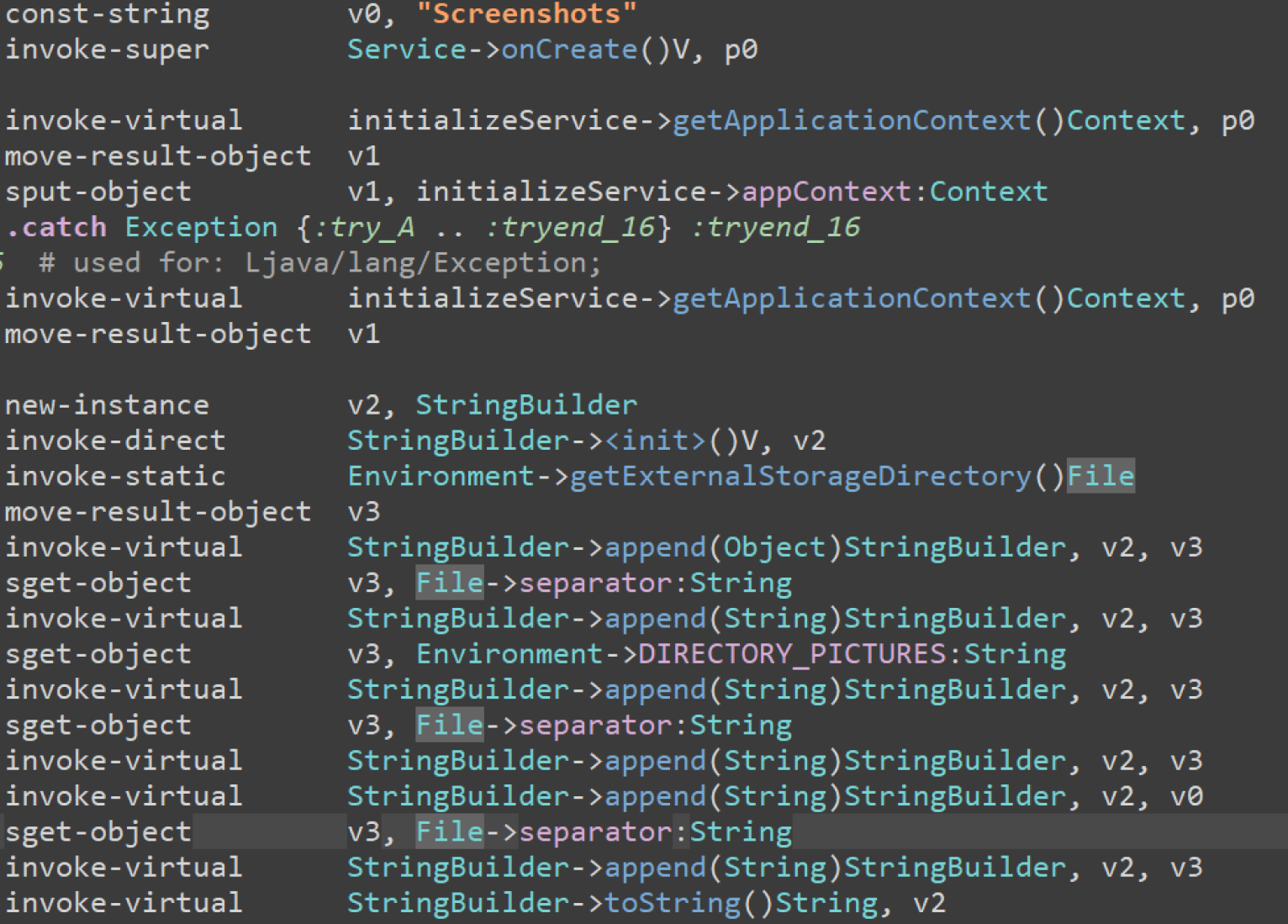The height and width of the screenshot is (924, 1288).
Task: Select the highlighted sget-object line near bottom
Action: coord(98,832)
